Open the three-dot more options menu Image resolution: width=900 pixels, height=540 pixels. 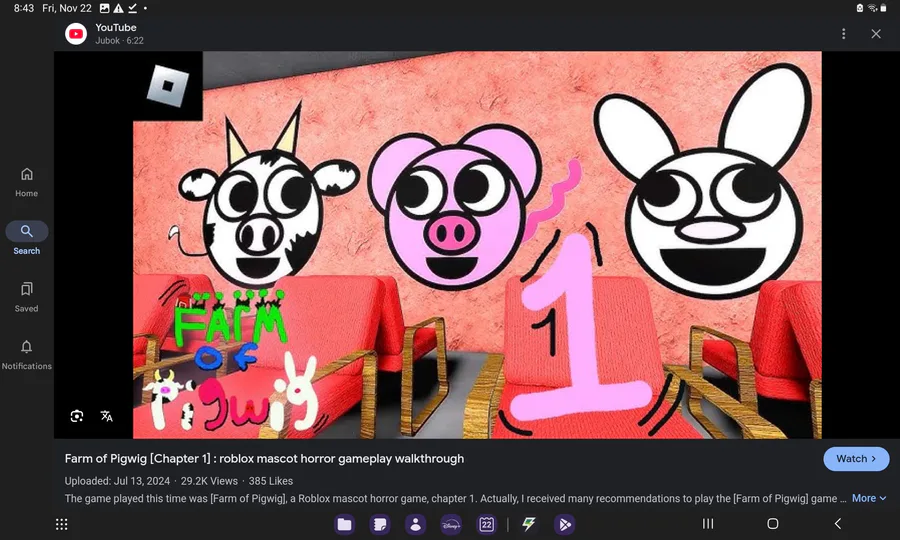pyautogui.click(x=843, y=34)
